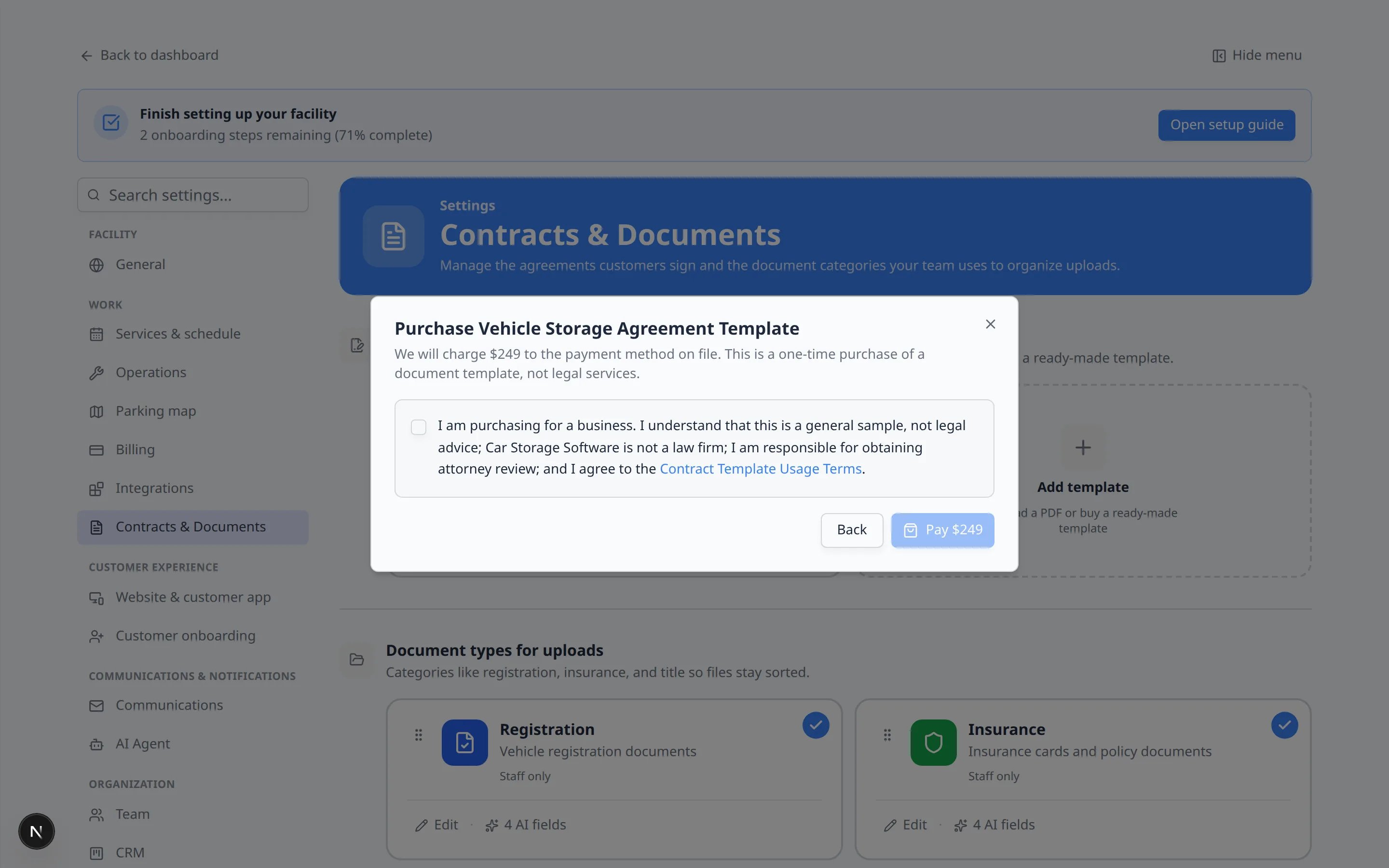Close the purchase template dialog
Image resolution: width=1389 pixels, height=868 pixels.
pos(990,325)
